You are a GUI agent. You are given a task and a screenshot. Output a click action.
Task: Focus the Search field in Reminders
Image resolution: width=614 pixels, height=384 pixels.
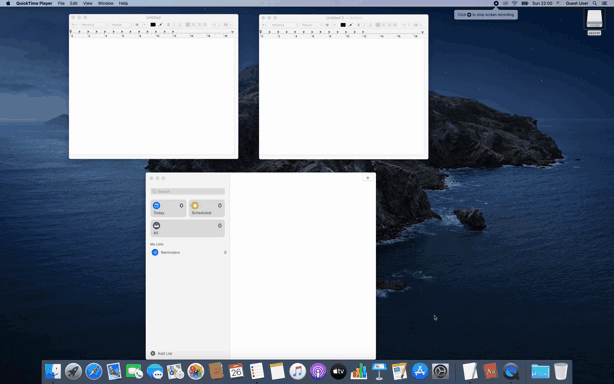tap(188, 191)
